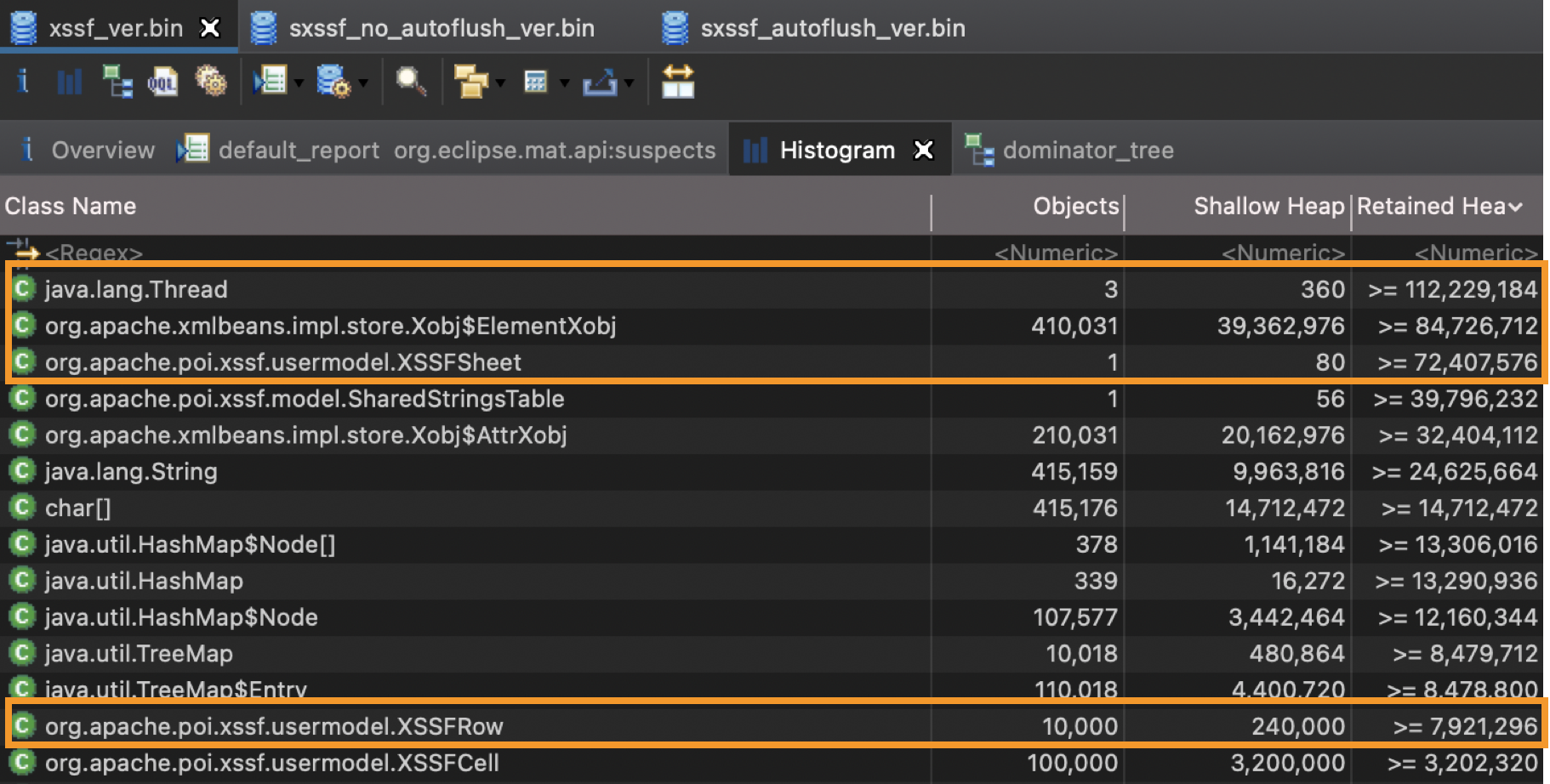
Task: Click the Find Object by Address magnifier
Action: [411, 82]
